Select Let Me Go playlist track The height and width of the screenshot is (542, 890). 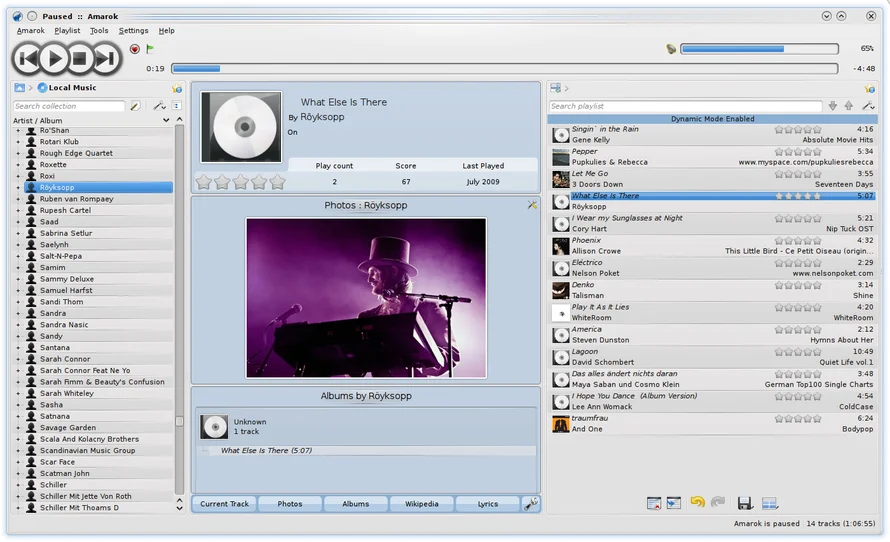(713, 179)
